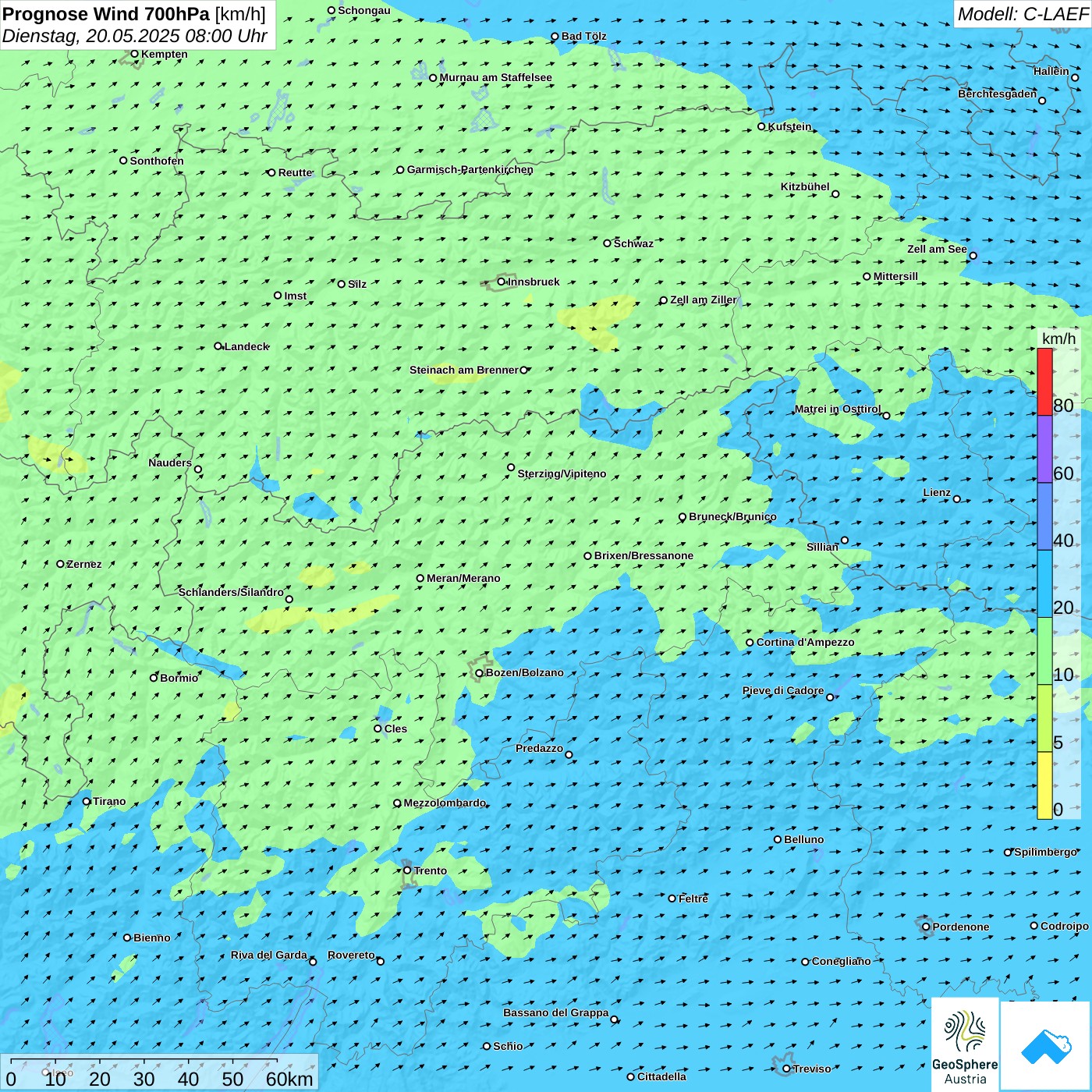Select the purple 60 km/h legend band
This screenshot has width=1092, height=1092.
(1044, 449)
